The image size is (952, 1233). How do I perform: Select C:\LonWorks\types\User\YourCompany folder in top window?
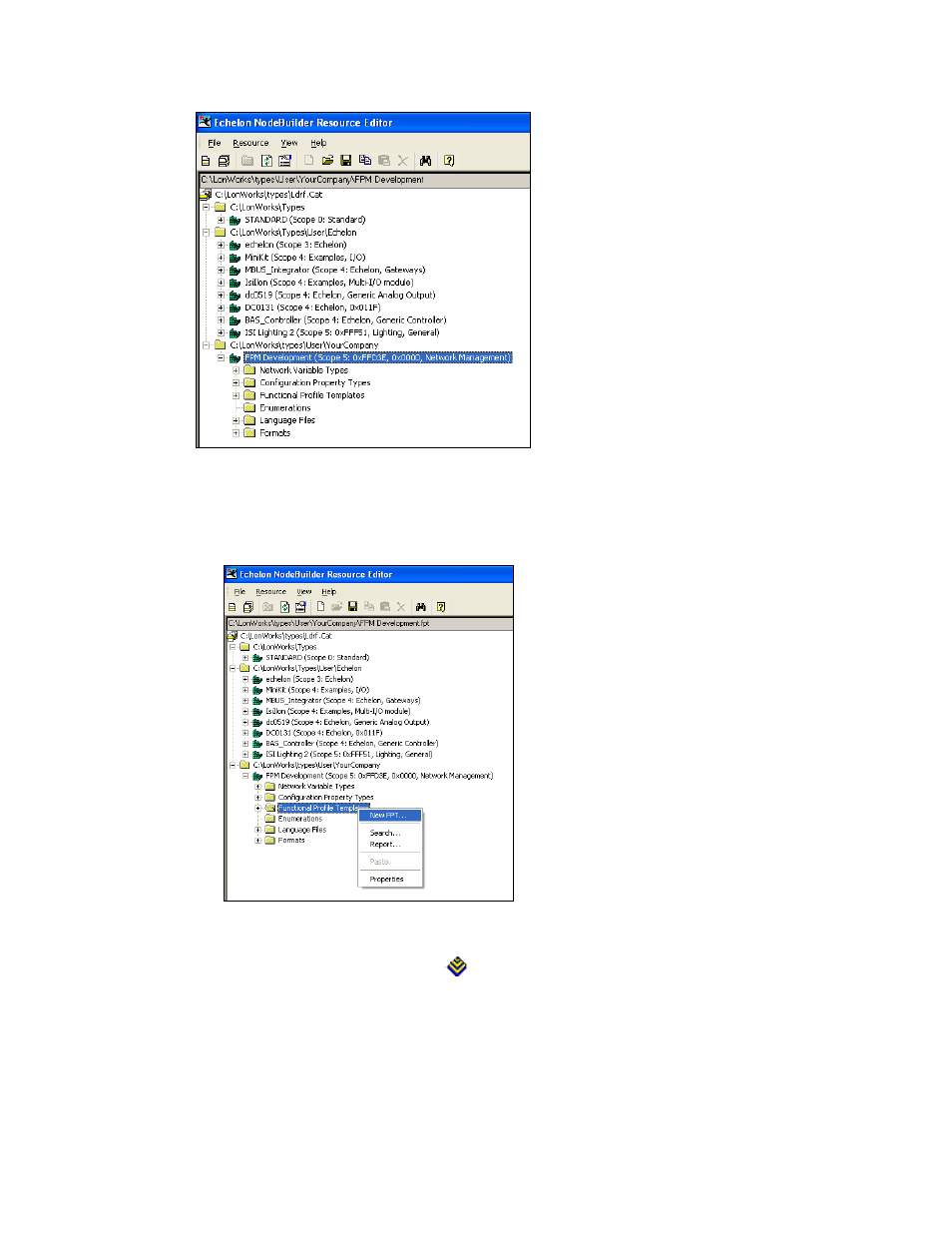[304, 345]
